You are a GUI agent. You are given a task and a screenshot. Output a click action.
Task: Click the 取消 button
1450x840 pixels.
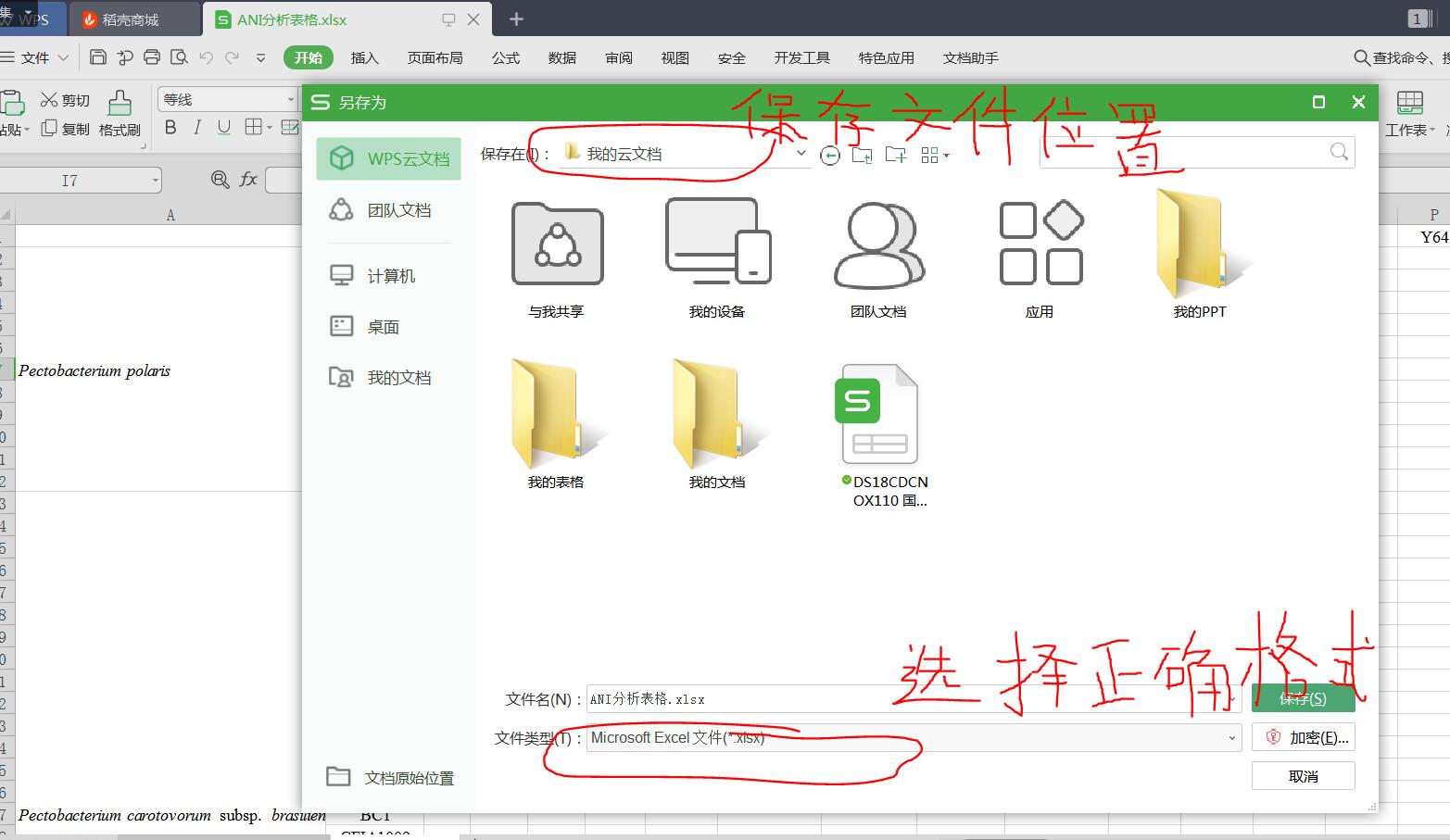click(x=1303, y=776)
